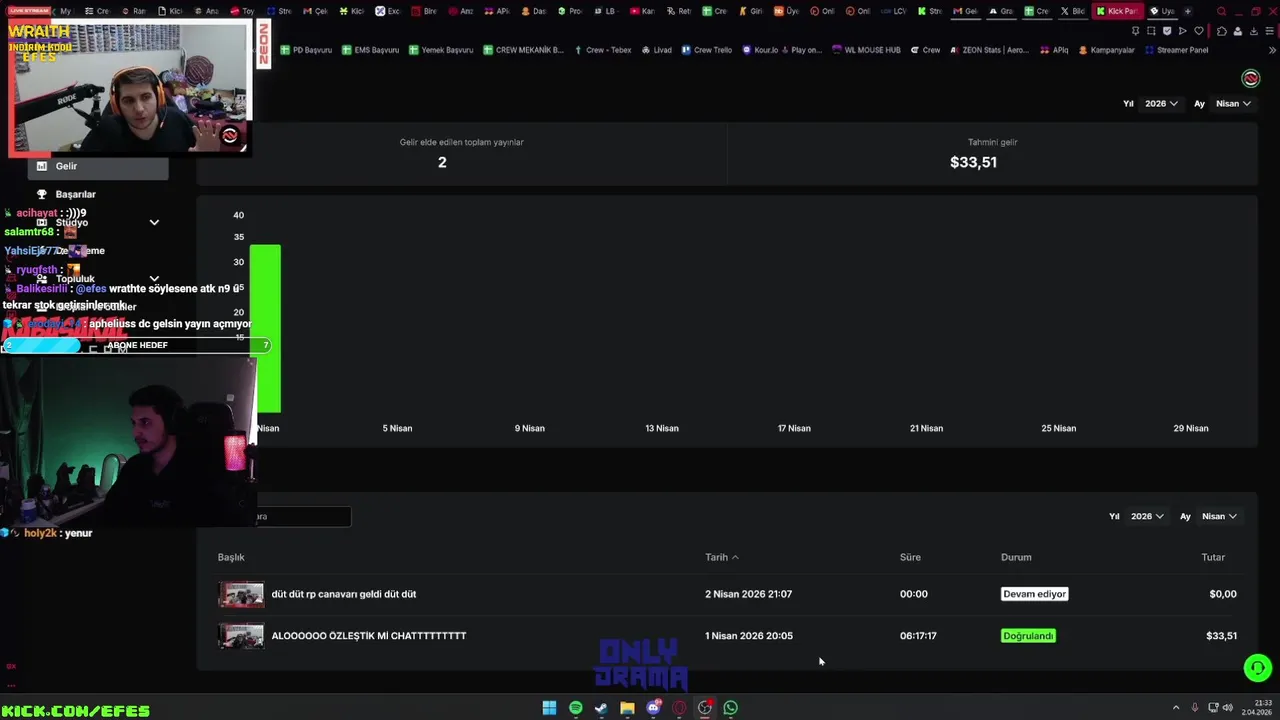Open the Livad bookmark
This screenshot has height=720, width=1280.
656,50
